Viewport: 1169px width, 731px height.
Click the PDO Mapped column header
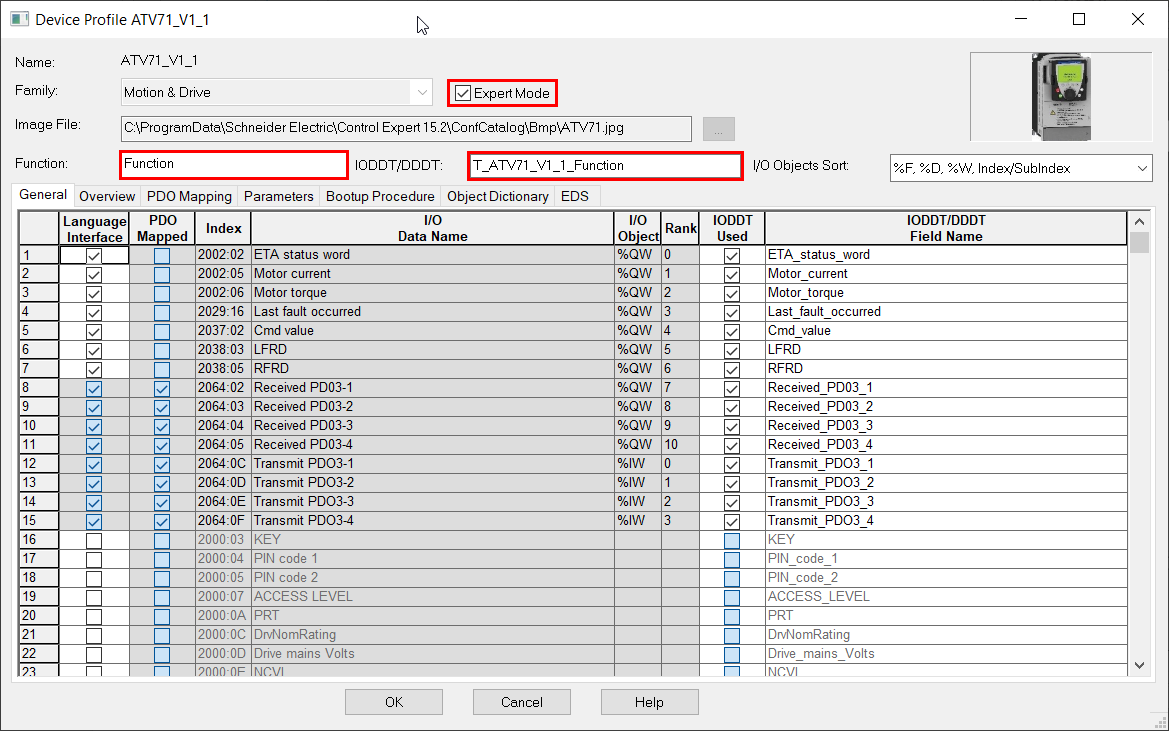163,229
